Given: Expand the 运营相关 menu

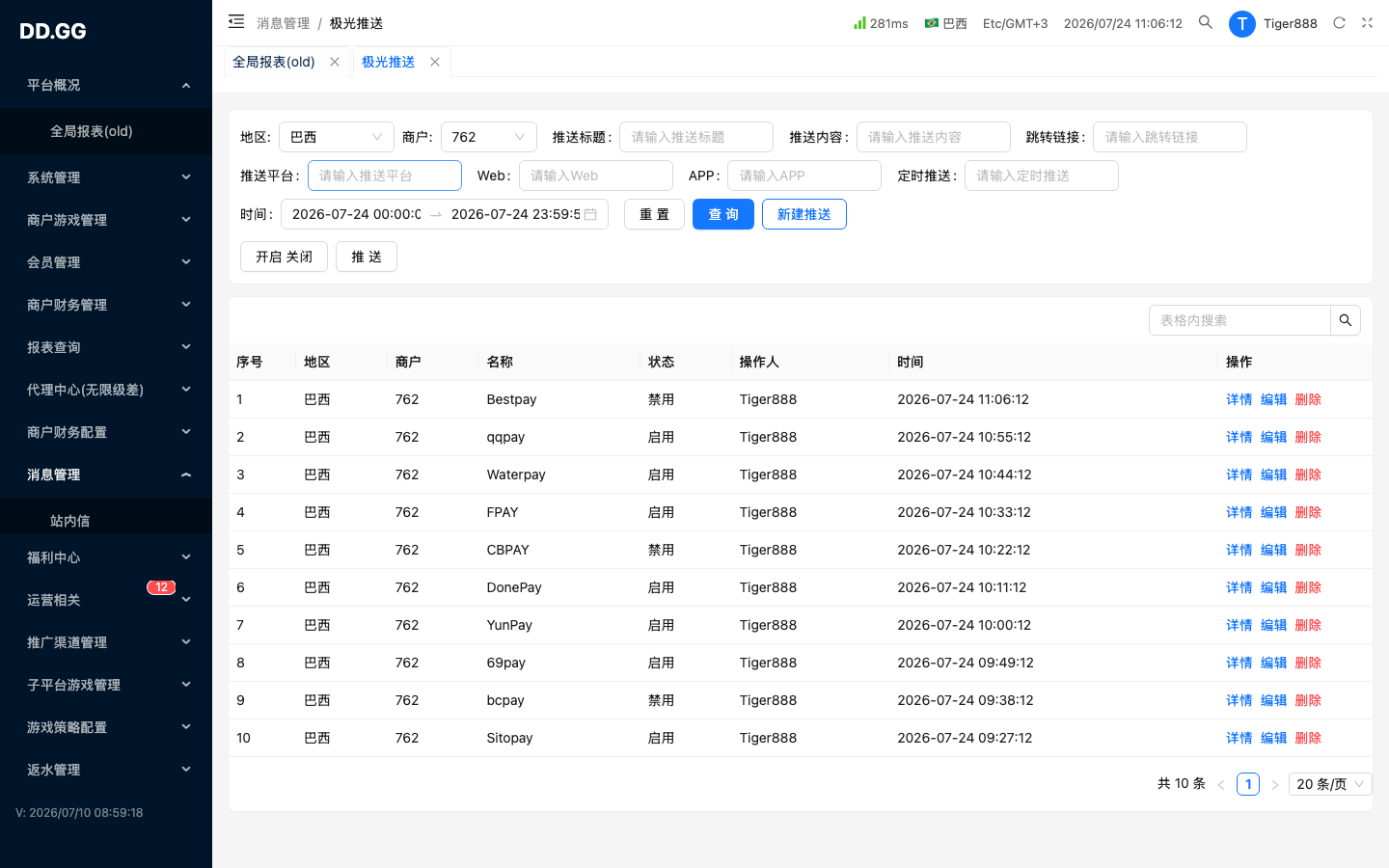Looking at the screenshot, I should pyautogui.click(x=106, y=600).
